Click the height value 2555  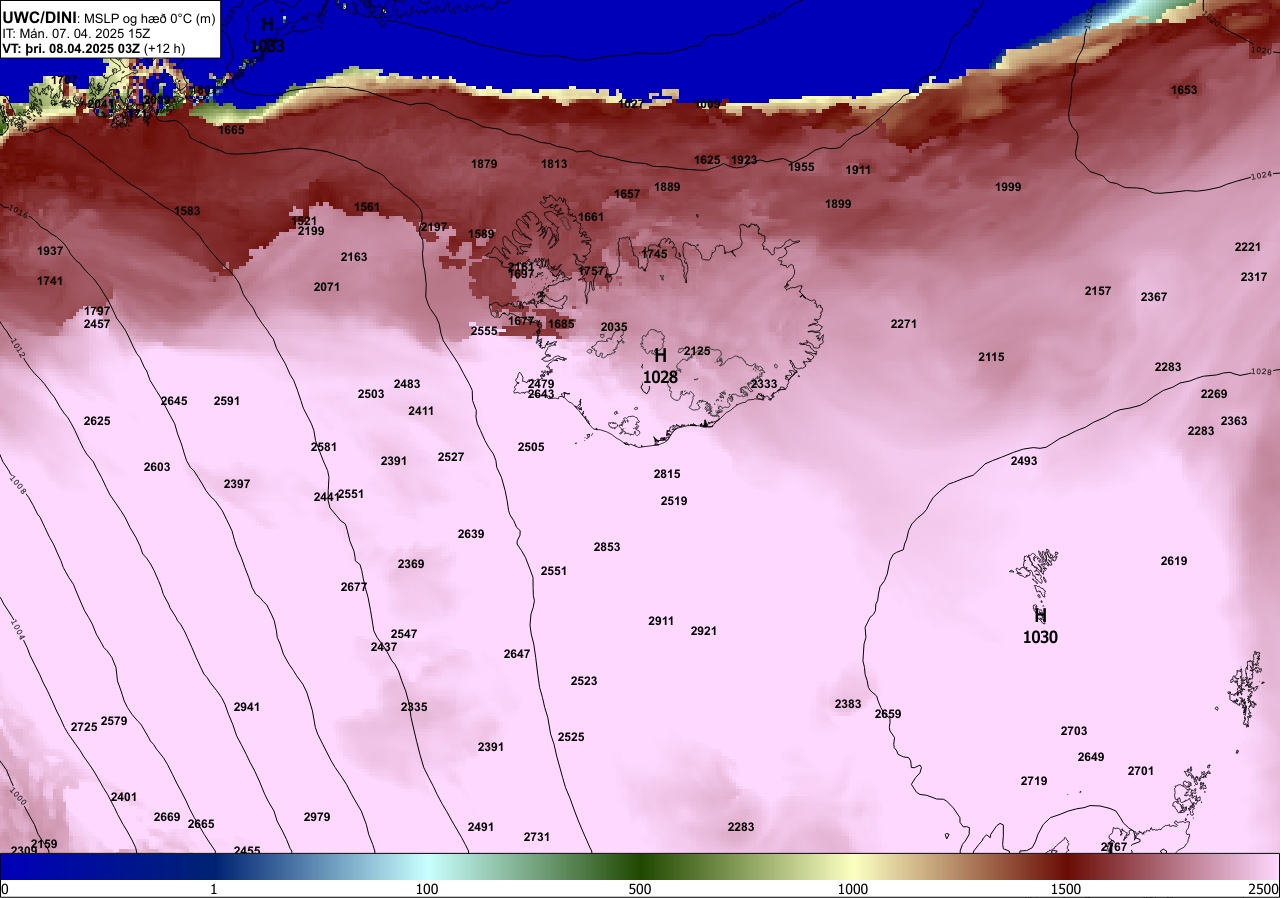(484, 331)
